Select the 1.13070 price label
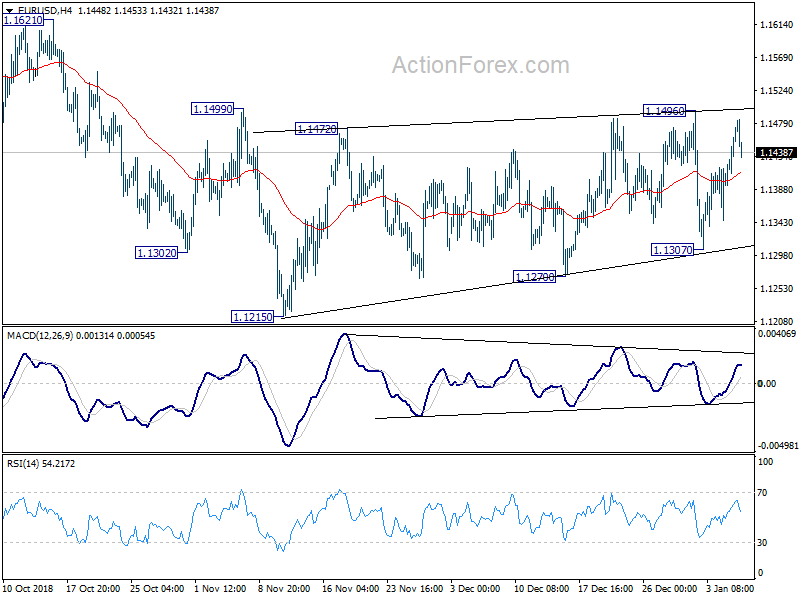The image size is (800, 600). tap(673, 249)
